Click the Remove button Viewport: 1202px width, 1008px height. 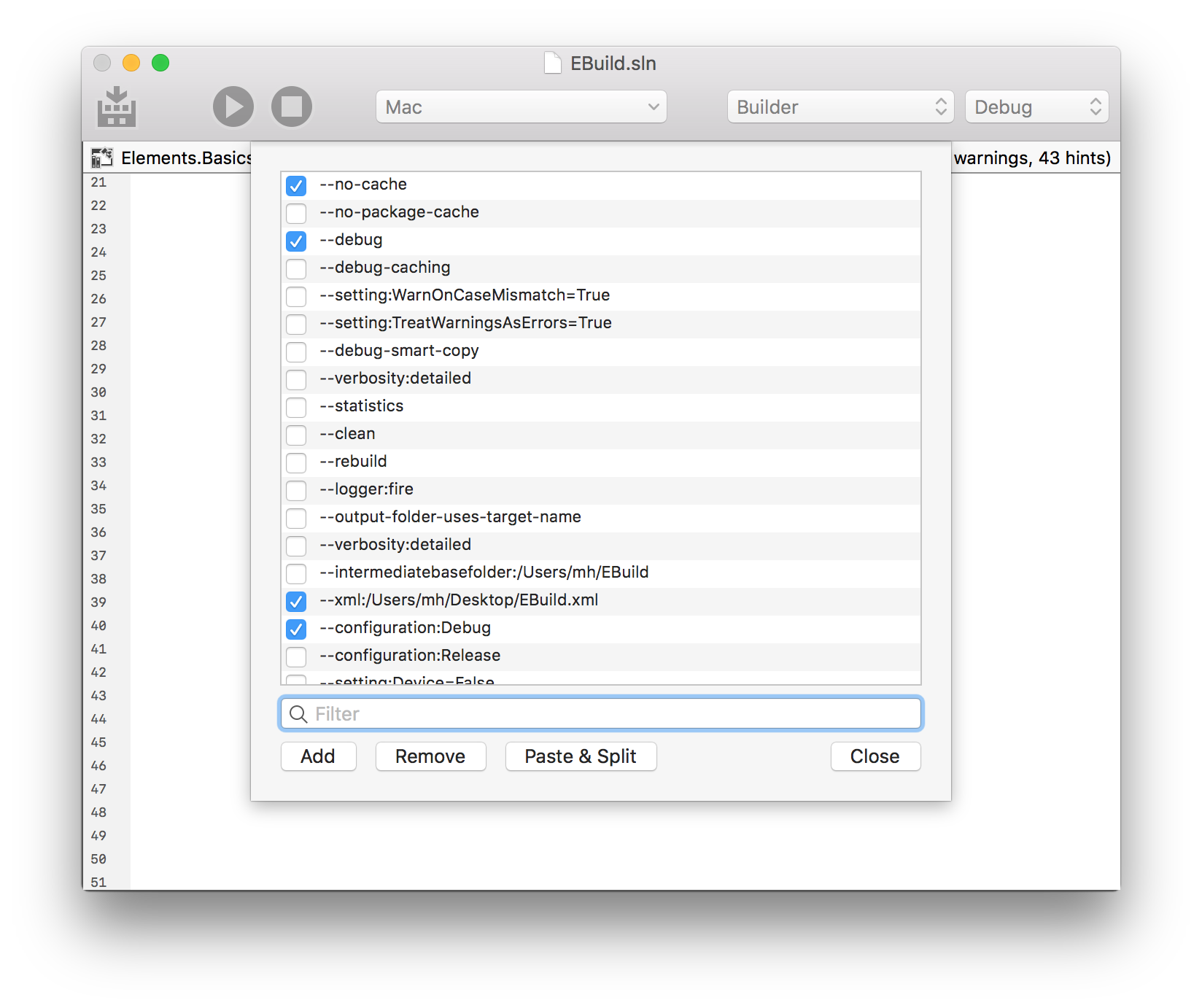point(430,756)
